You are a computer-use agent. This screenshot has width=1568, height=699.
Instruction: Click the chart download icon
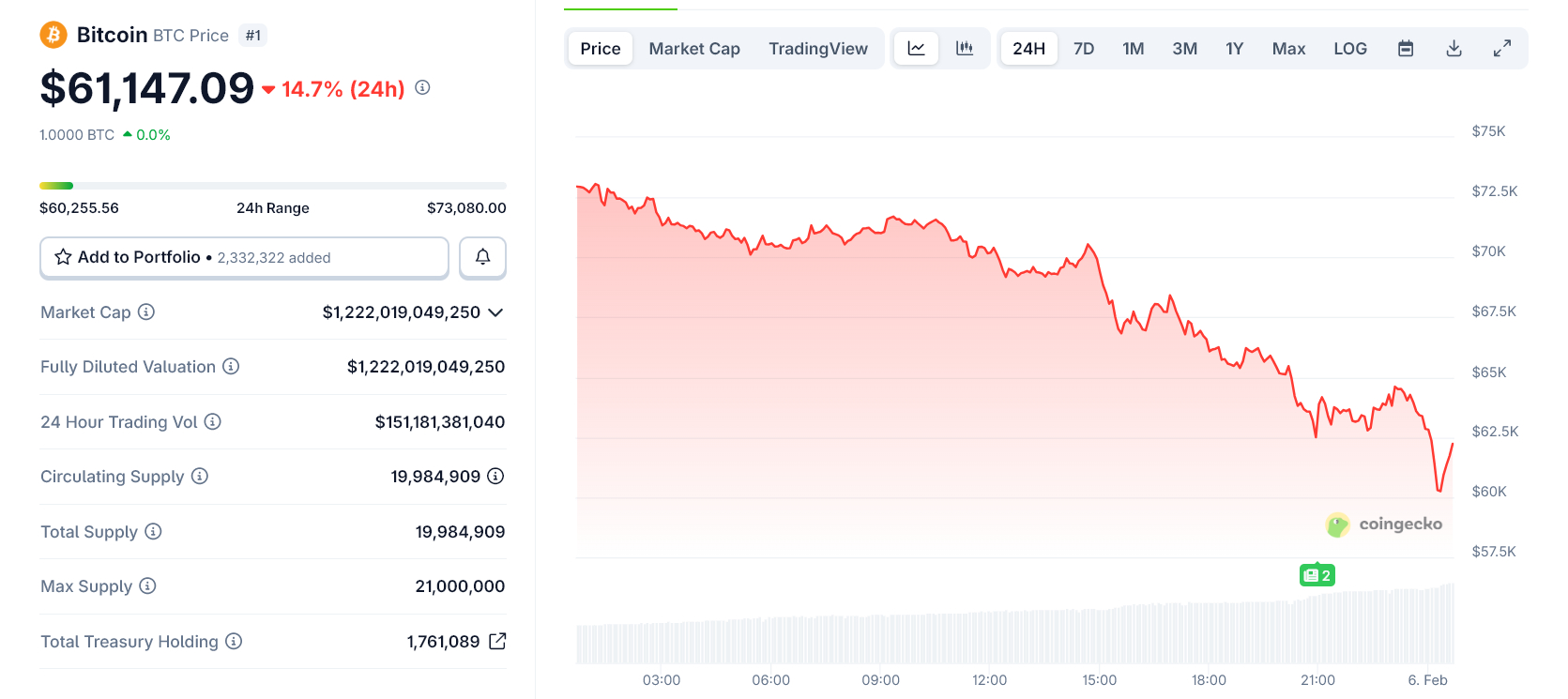click(1454, 48)
